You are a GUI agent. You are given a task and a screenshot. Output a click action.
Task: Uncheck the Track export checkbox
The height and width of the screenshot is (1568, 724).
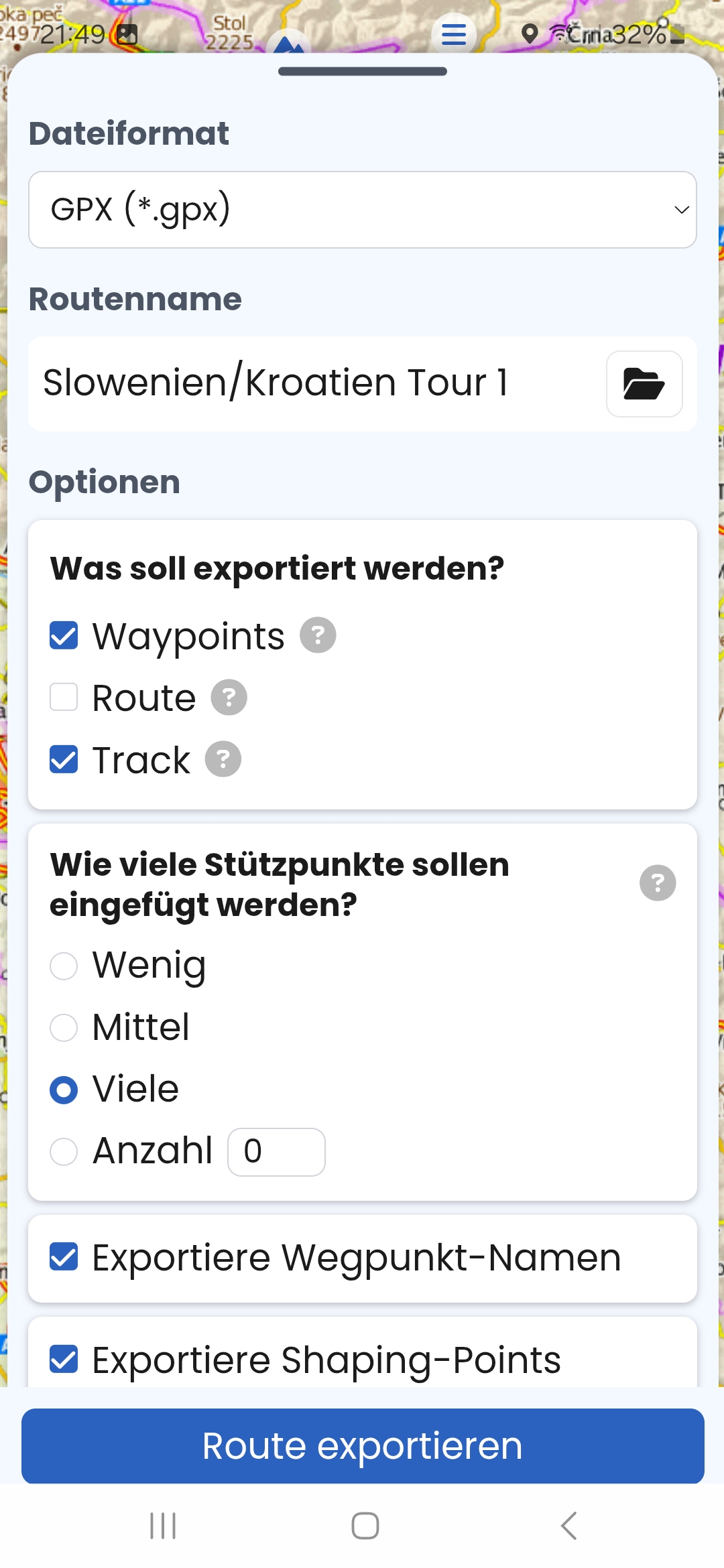click(x=64, y=759)
